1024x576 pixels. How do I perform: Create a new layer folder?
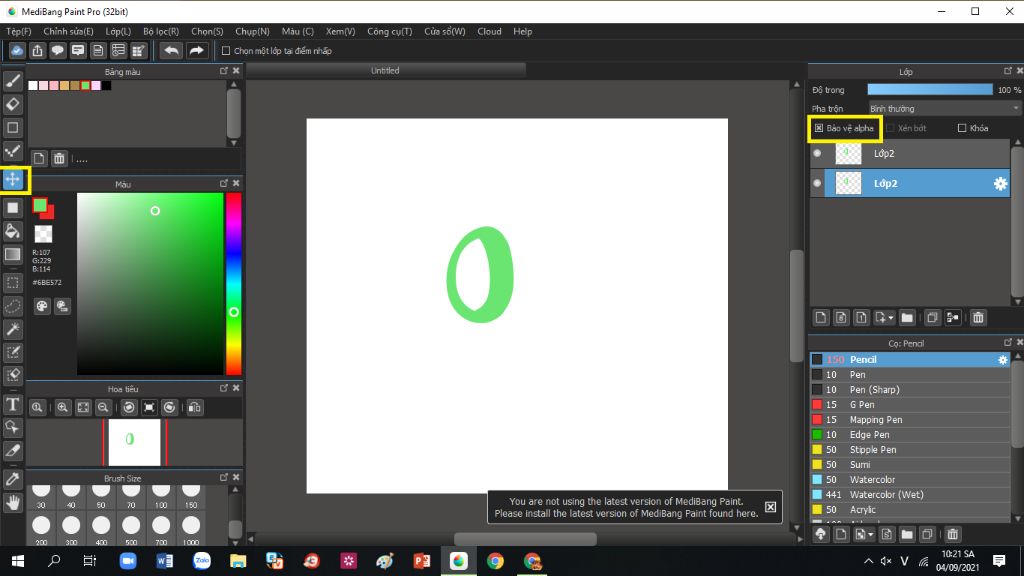[907, 318]
